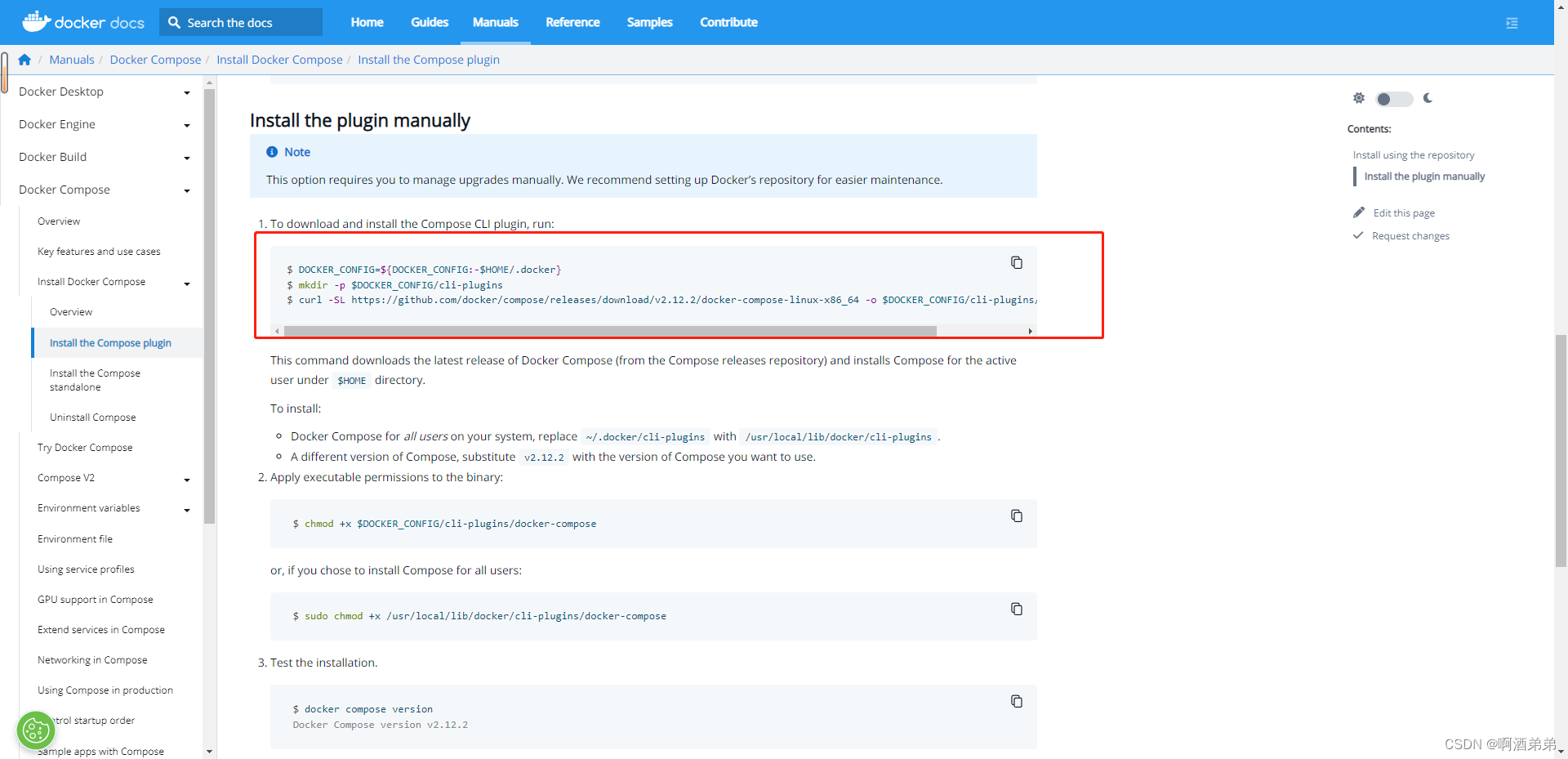
Task: Click the blue Note info icon
Action: point(272,152)
